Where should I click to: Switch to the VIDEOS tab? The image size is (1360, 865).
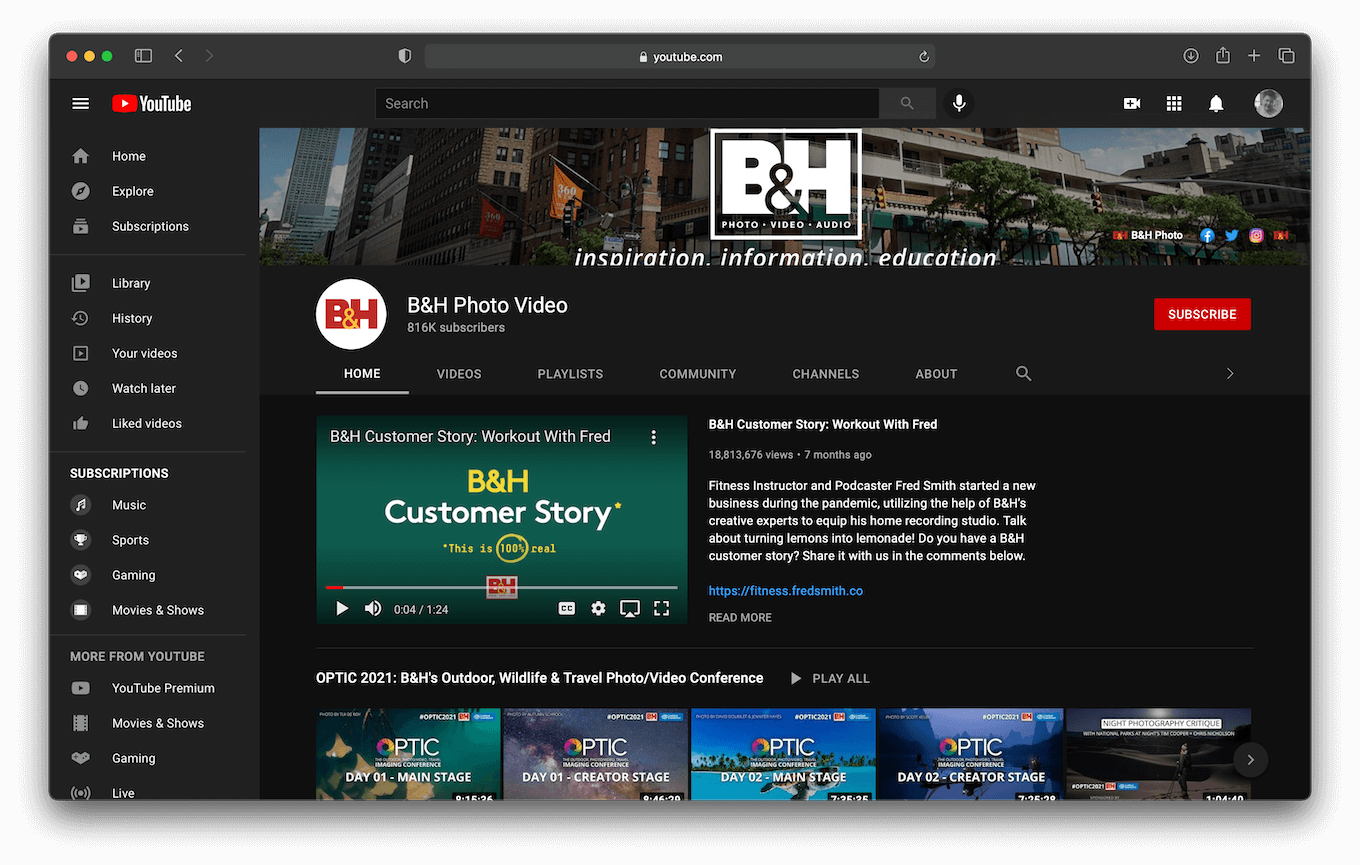click(x=459, y=374)
